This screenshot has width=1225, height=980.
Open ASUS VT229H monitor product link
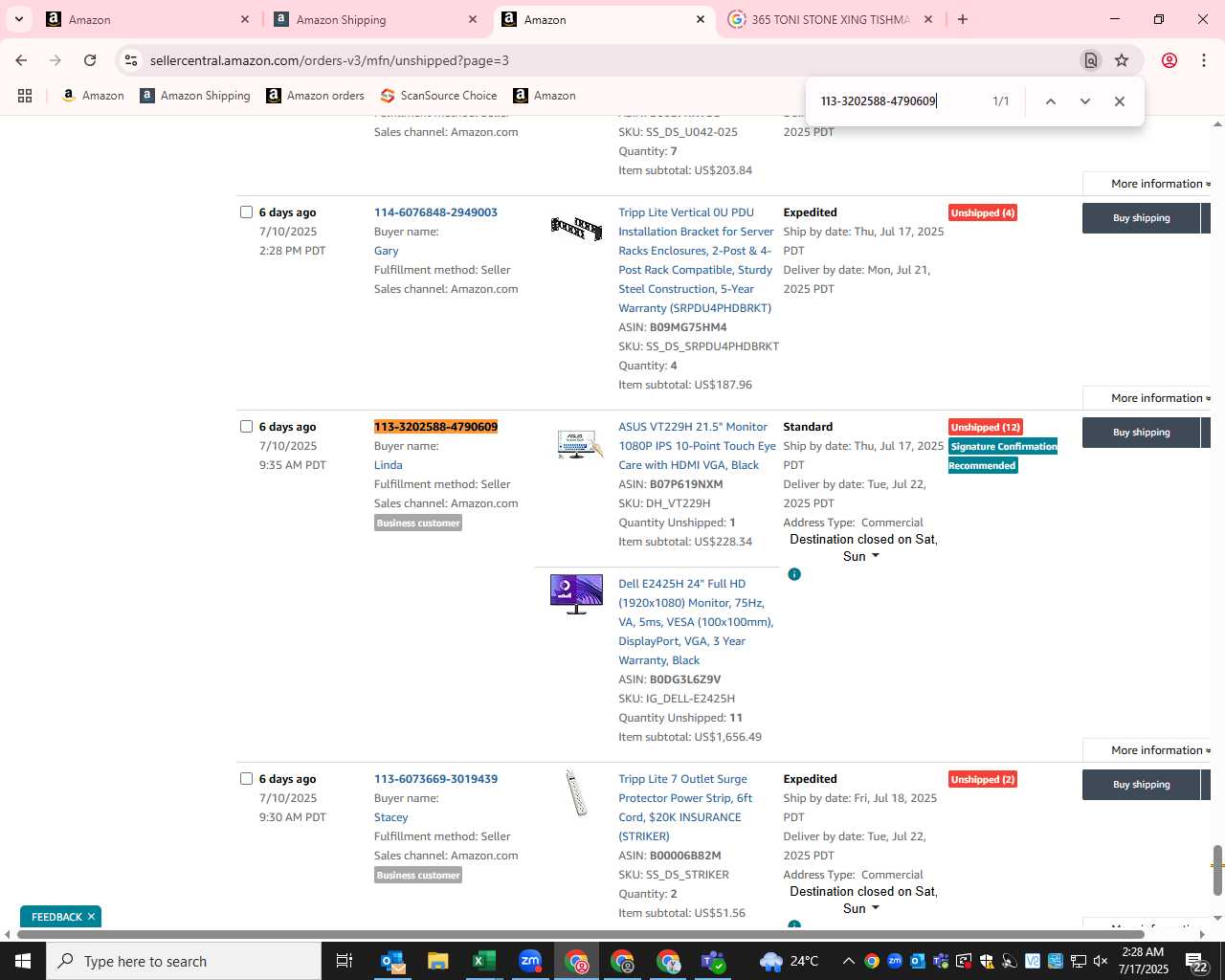click(697, 446)
